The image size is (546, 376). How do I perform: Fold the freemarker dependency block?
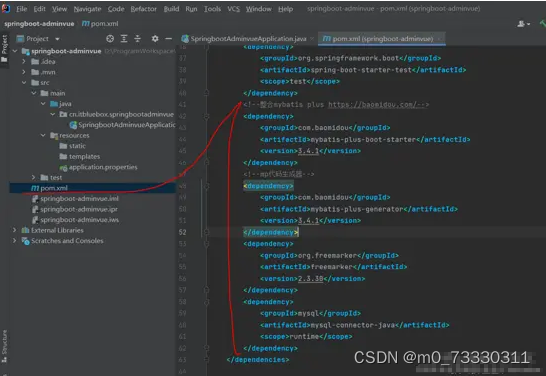click(x=206, y=244)
